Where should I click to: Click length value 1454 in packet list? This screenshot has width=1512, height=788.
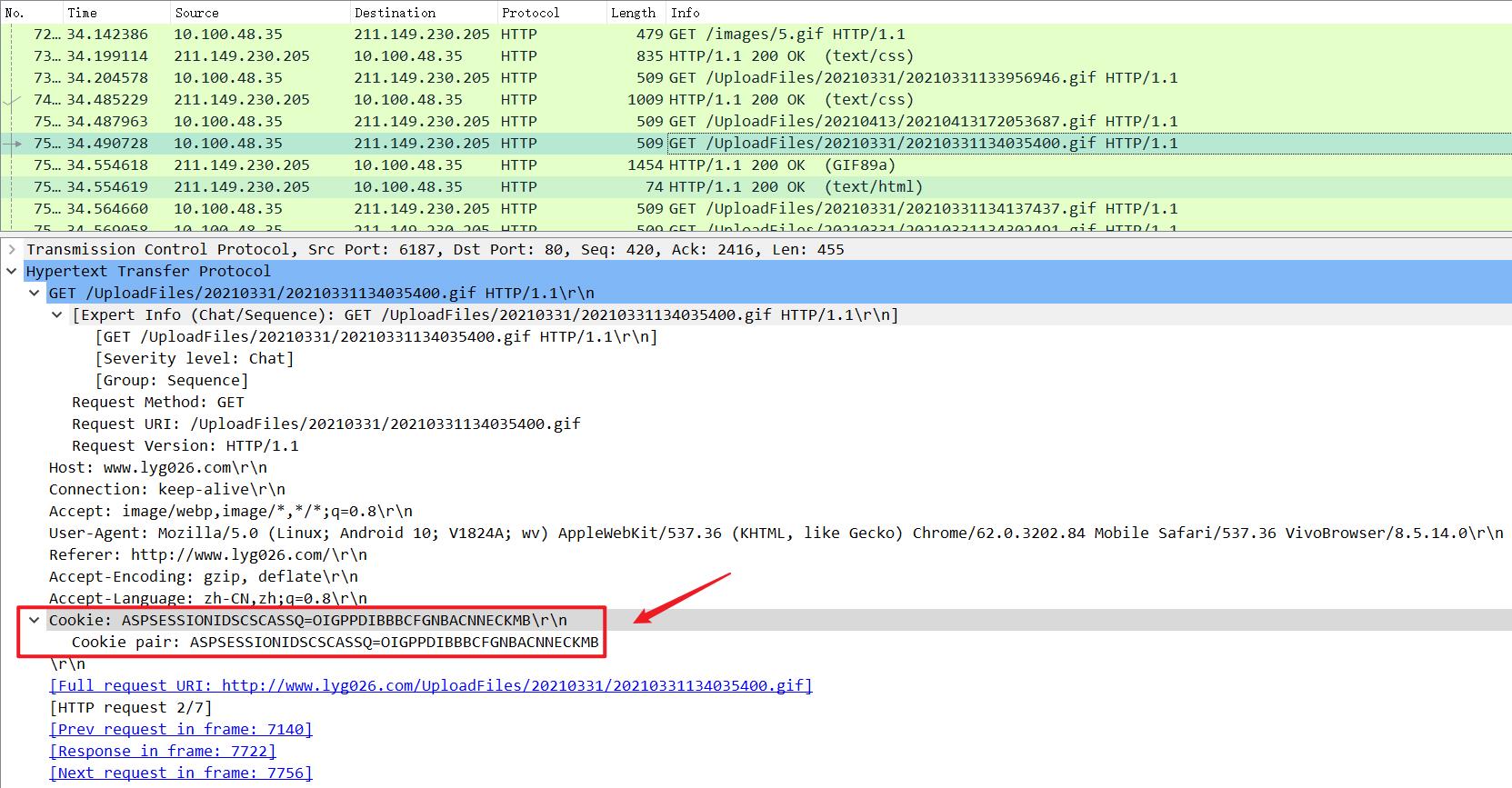[x=645, y=165]
